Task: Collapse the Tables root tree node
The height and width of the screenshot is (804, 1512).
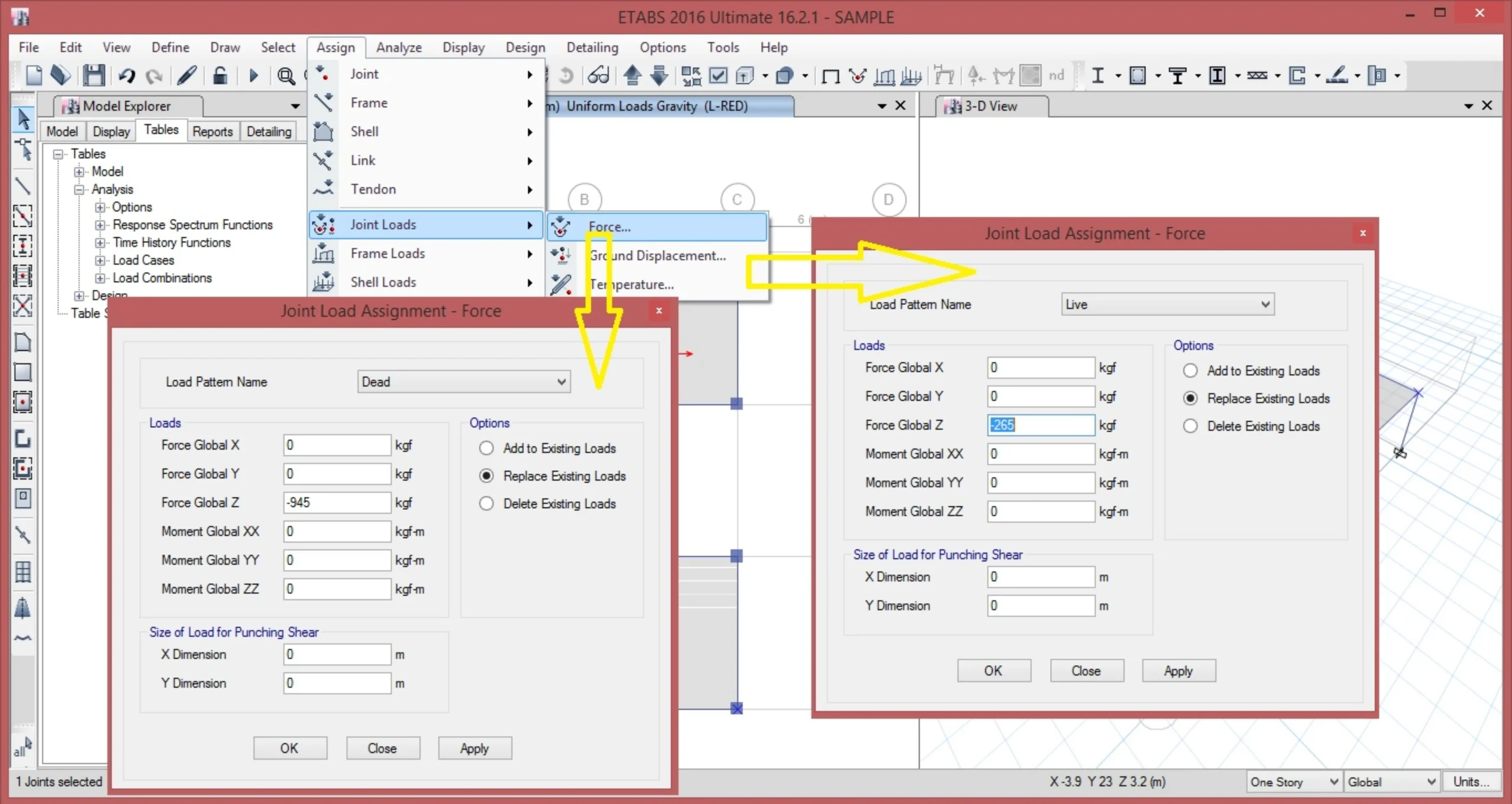Action: (x=58, y=154)
